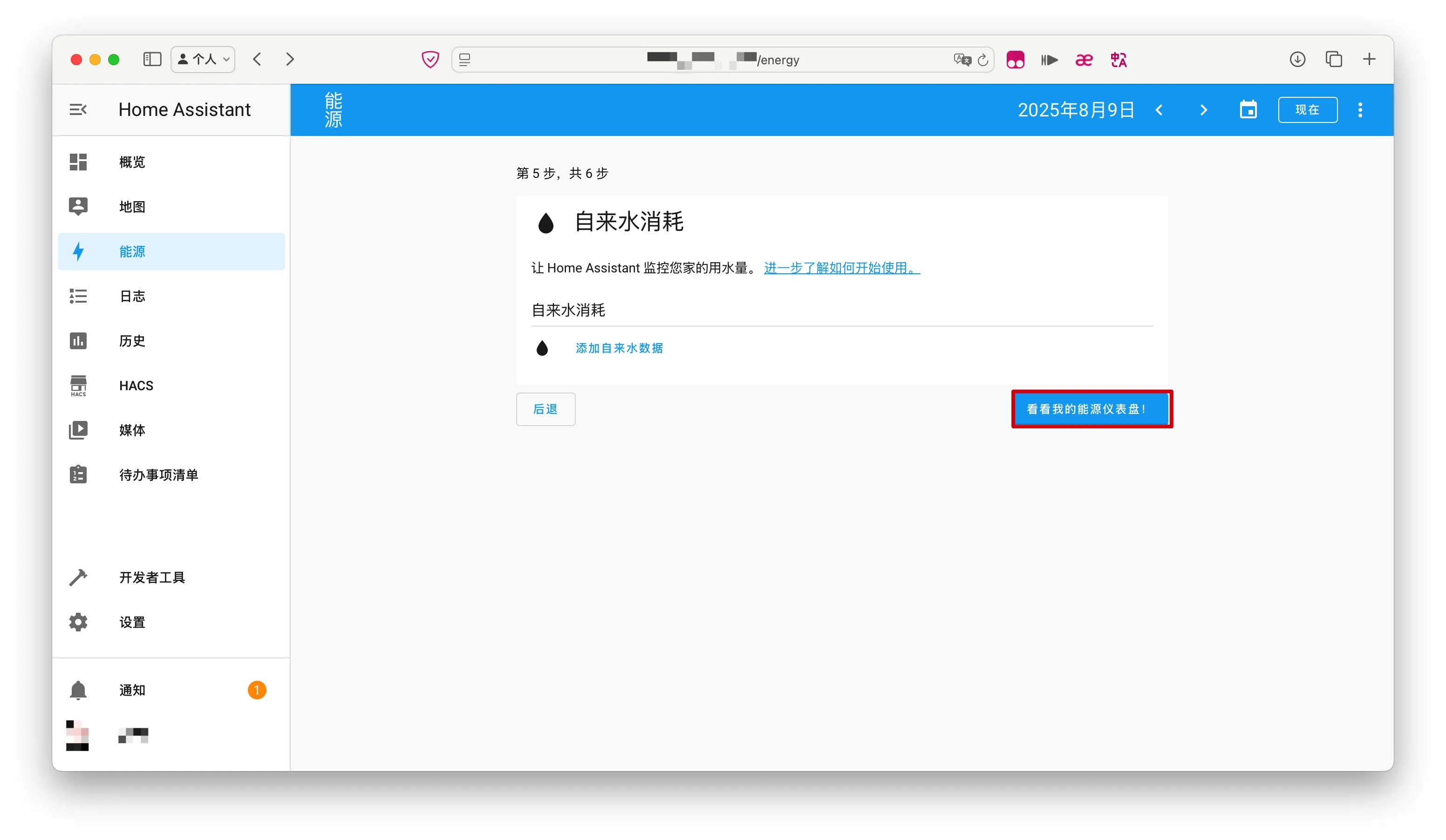Open the 媒体 media player icon
The height and width of the screenshot is (840, 1446).
[78, 430]
